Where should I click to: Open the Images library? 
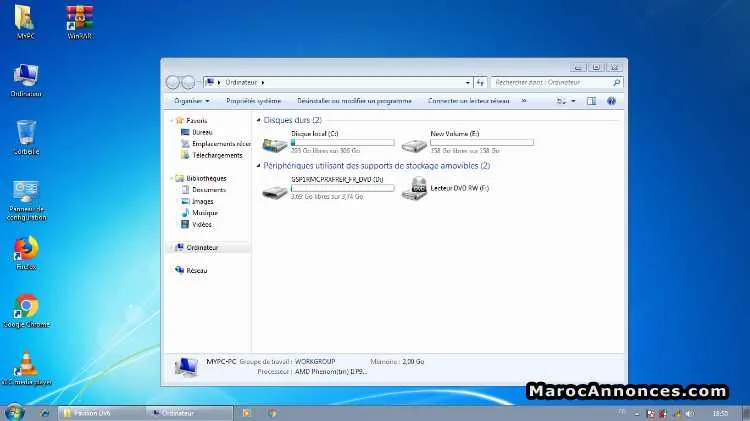pyautogui.click(x=197, y=201)
